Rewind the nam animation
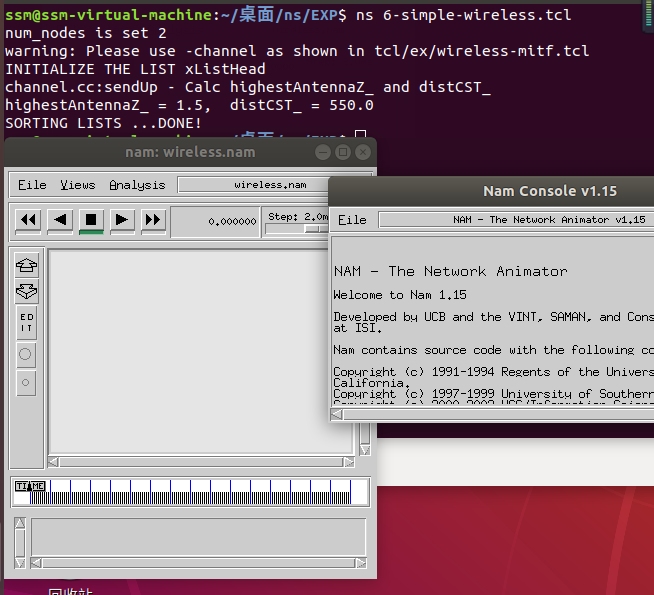The height and width of the screenshot is (595, 654). coord(28,220)
